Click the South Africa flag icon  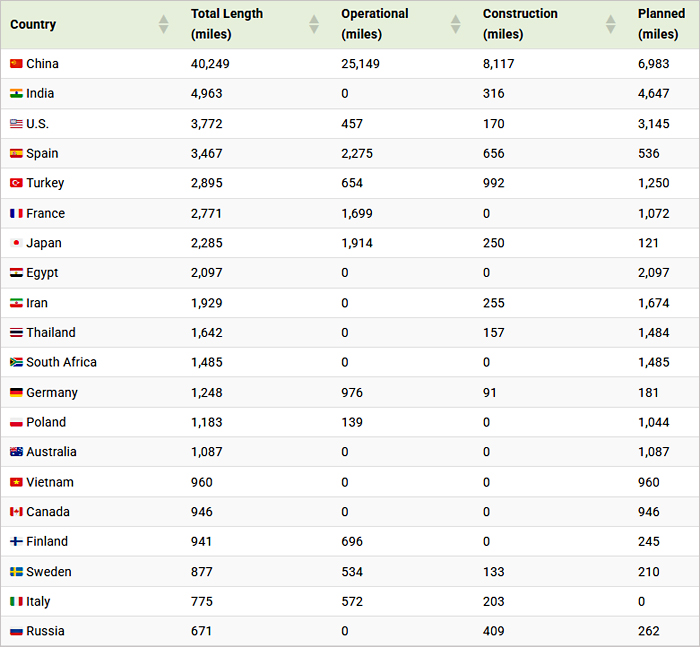point(16,362)
